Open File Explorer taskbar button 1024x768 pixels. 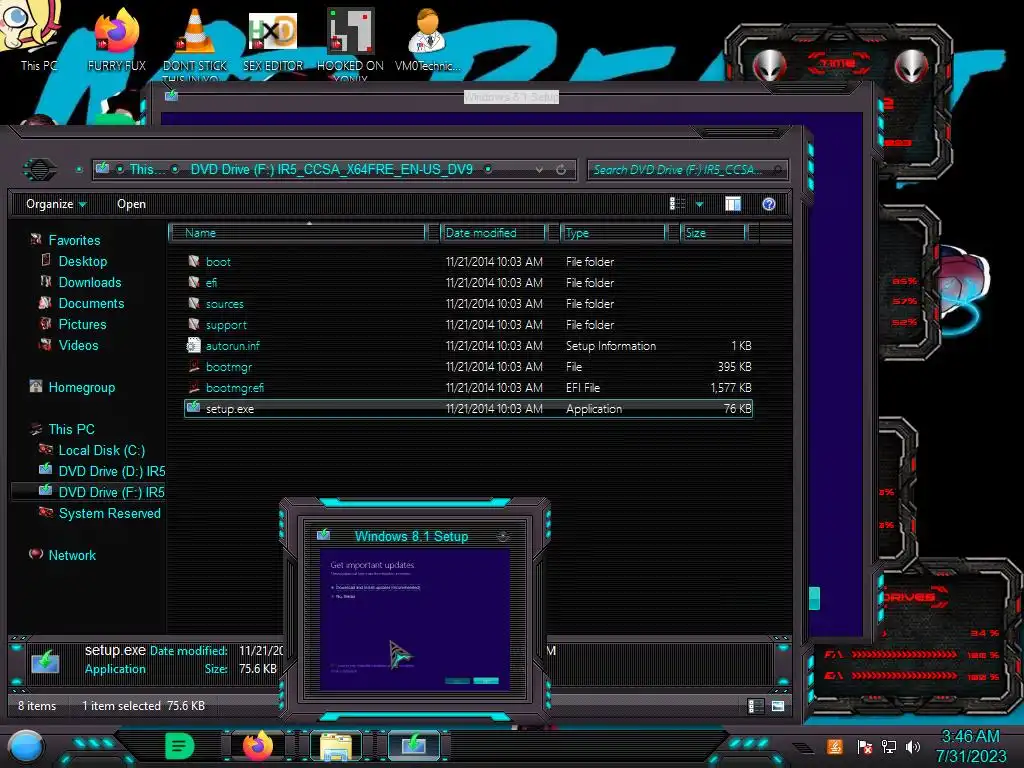tap(336, 746)
